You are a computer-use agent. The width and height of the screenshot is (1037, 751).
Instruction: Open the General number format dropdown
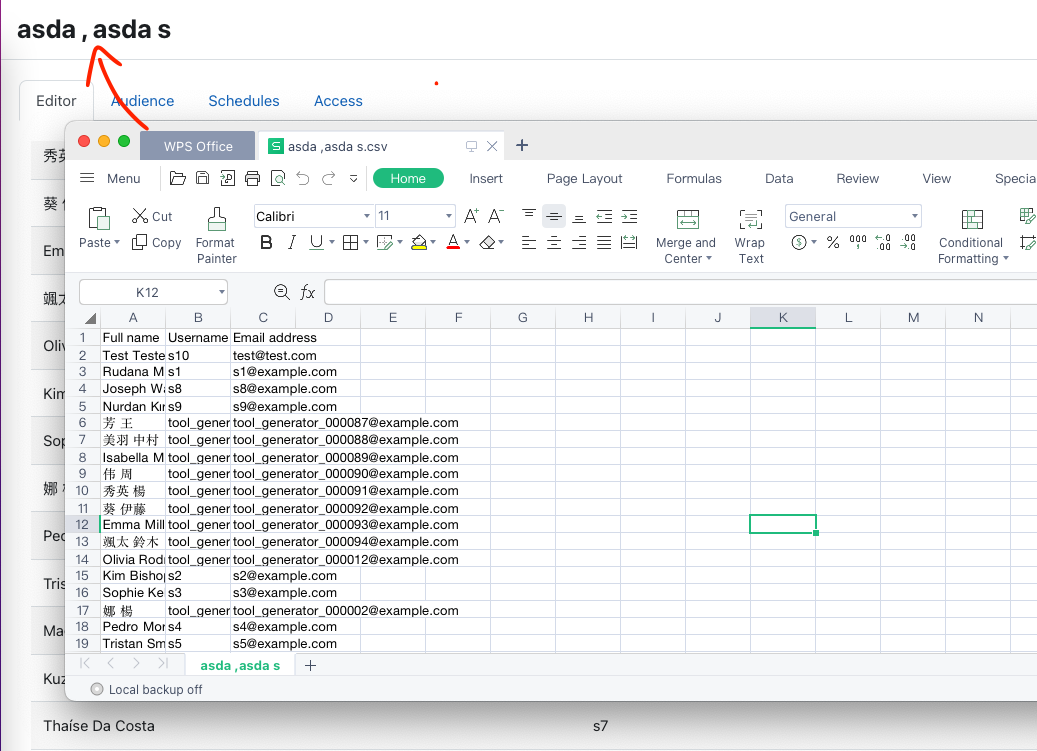(915, 216)
